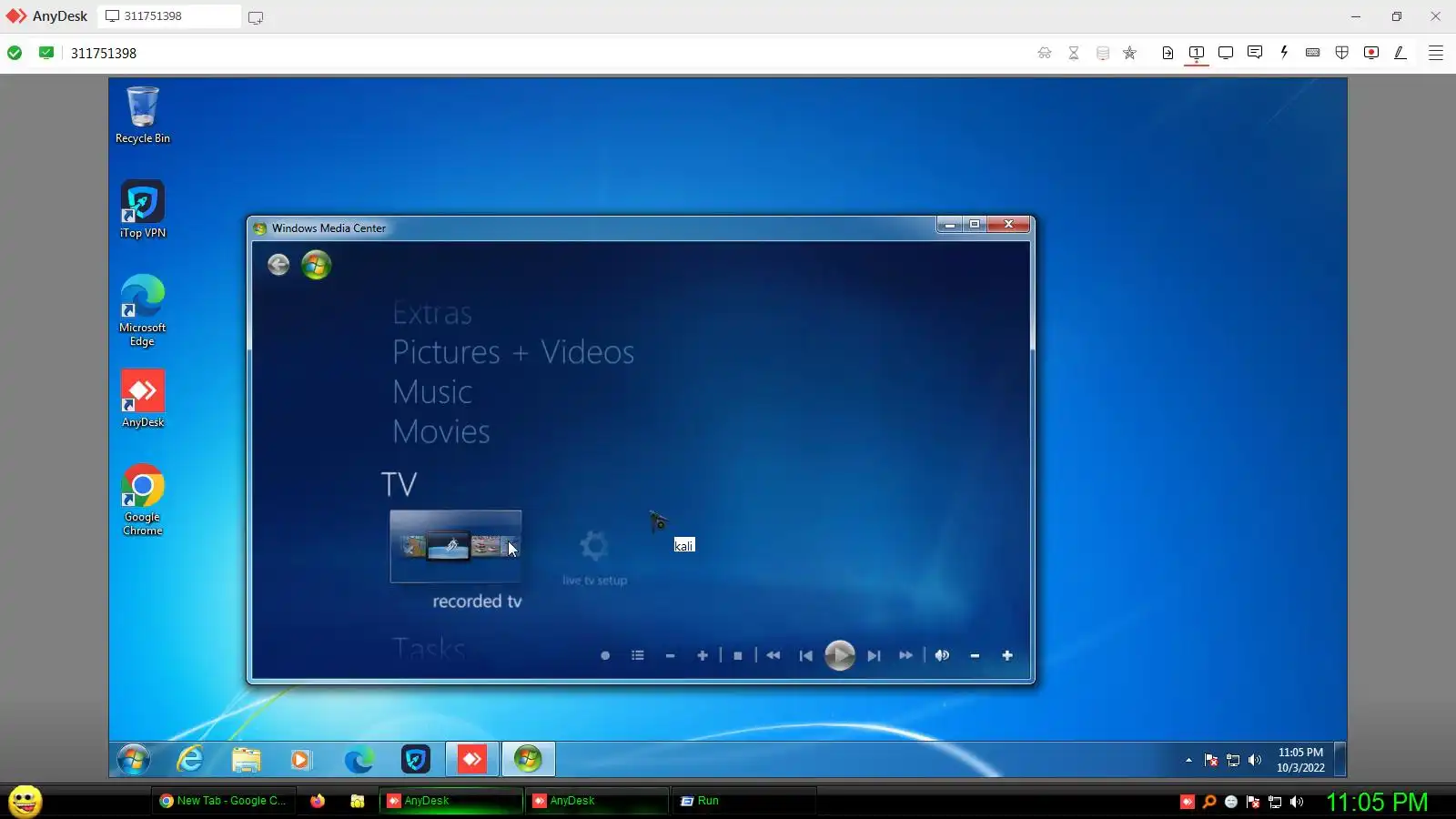Click AnyDesk privacy mode incognito icon
This screenshot has height=819, width=1456.
[1045, 53]
